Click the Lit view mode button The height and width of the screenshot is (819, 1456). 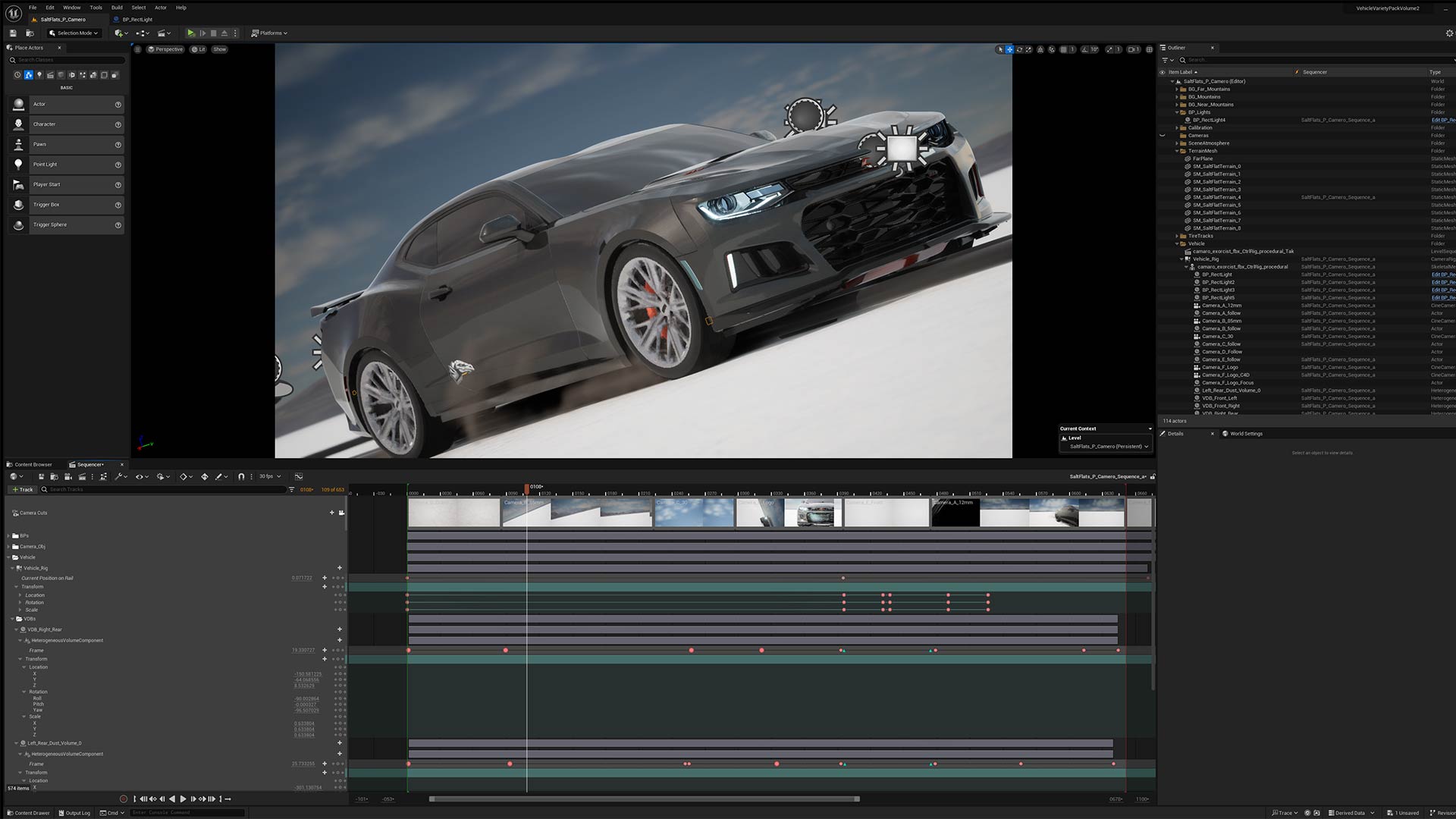[x=199, y=49]
